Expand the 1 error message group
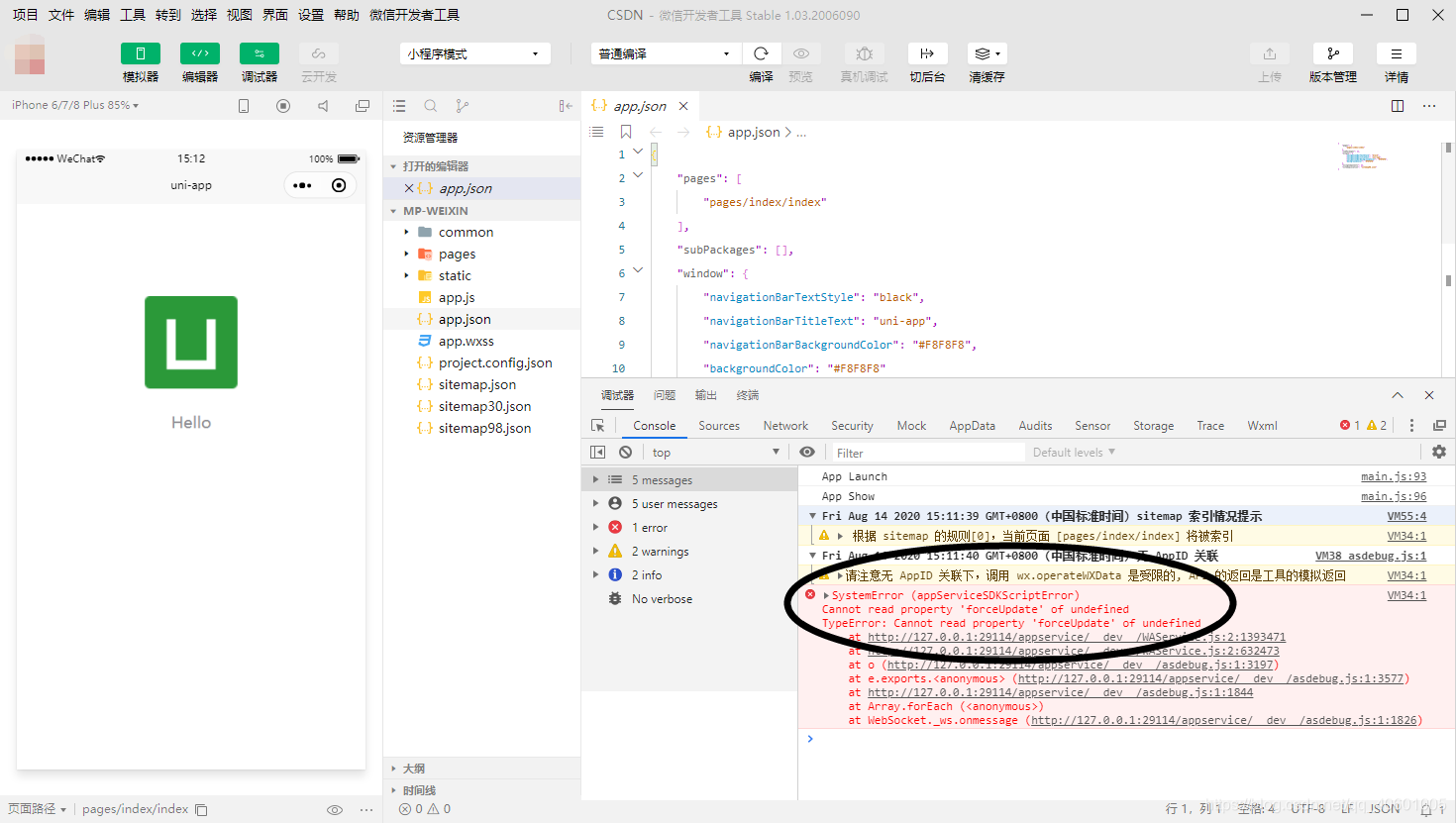This screenshot has height=823, width=1456. pyautogui.click(x=595, y=528)
